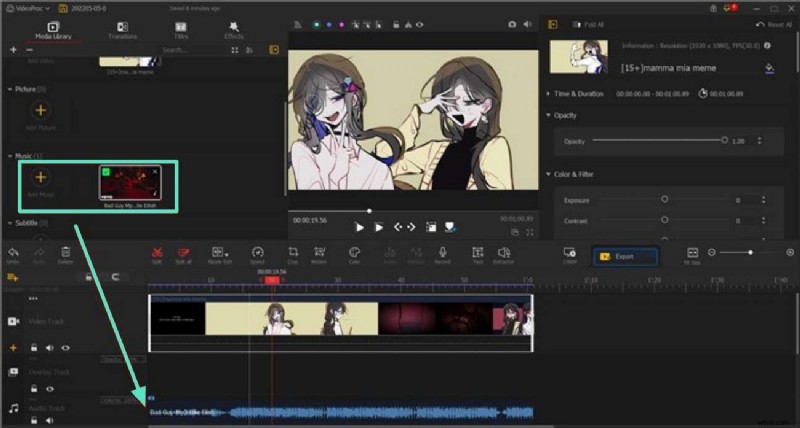Take a snapshot with the camera icon
Screen dimensions: 800x428
pyautogui.click(x=512, y=23)
